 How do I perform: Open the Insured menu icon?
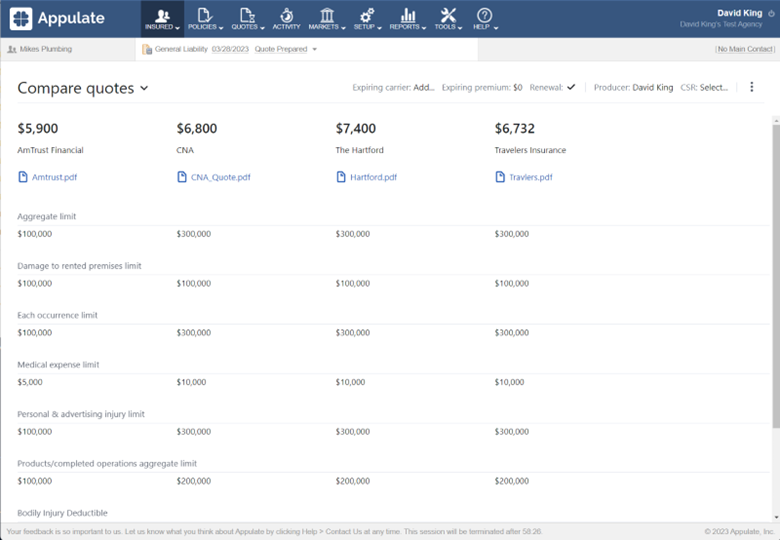coord(162,15)
